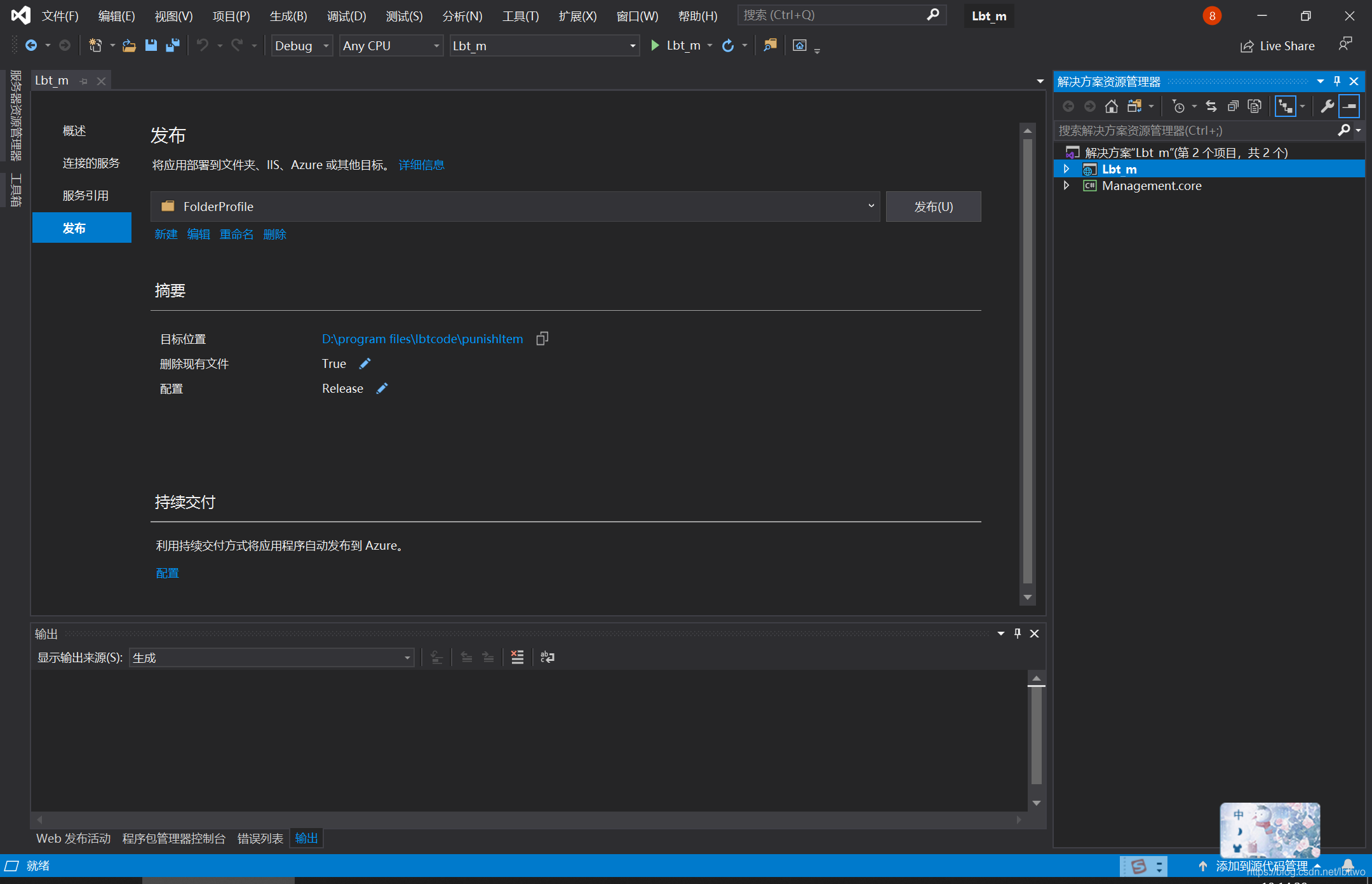The height and width of the screenshot is (884, 1372).
Task: Open the feedback person icon
Action: click(1345, 44)
